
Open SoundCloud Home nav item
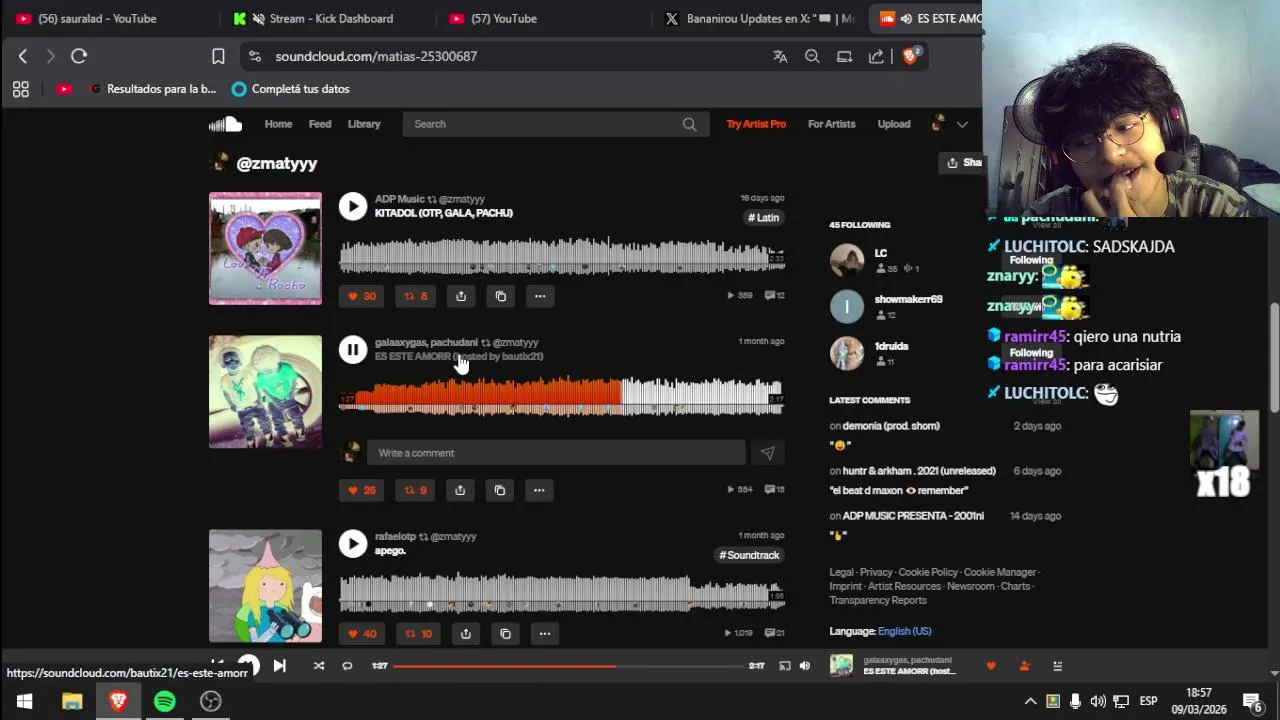pyautogui.click(x=278, y=124)
